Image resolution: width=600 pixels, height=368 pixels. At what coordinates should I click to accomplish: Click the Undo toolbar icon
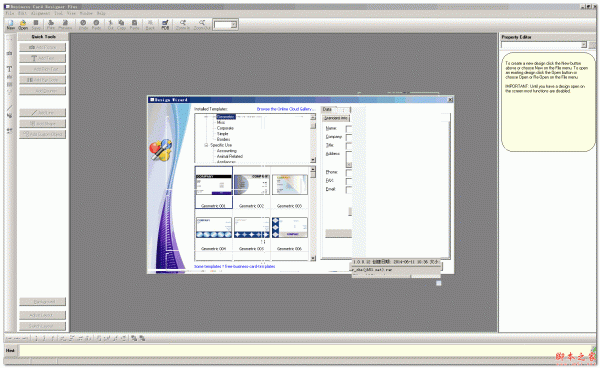pos(83,25)
